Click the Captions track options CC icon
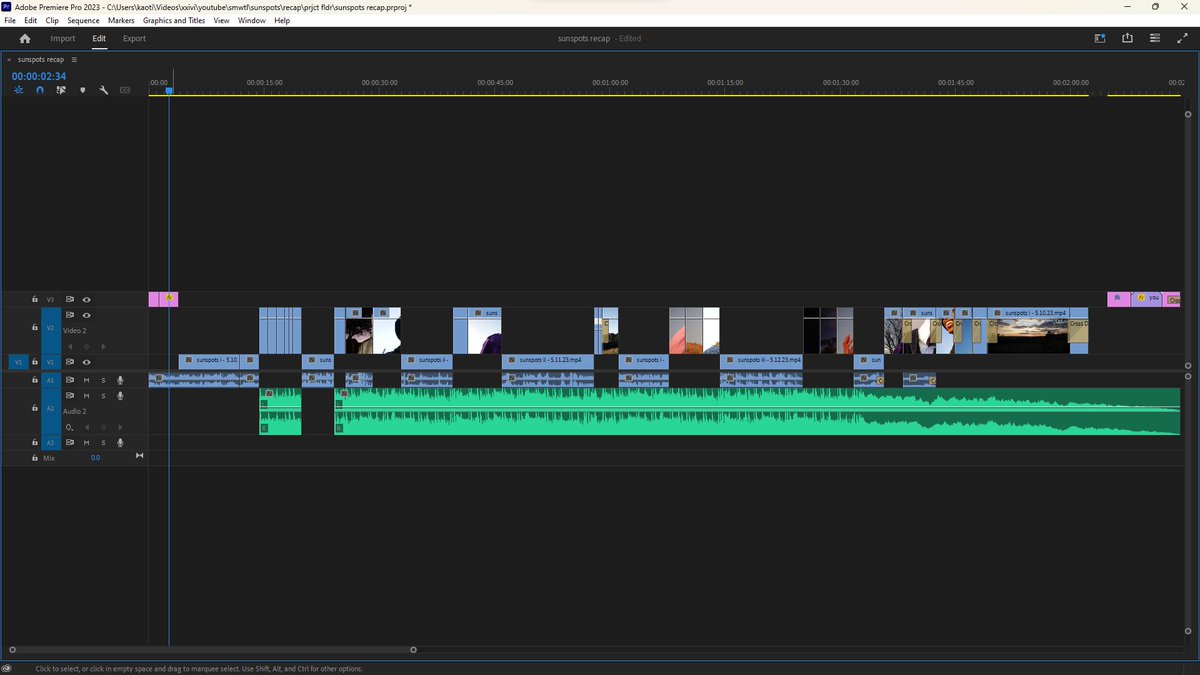The height and width of the screenshot is (675, 1200). (125, 90)
